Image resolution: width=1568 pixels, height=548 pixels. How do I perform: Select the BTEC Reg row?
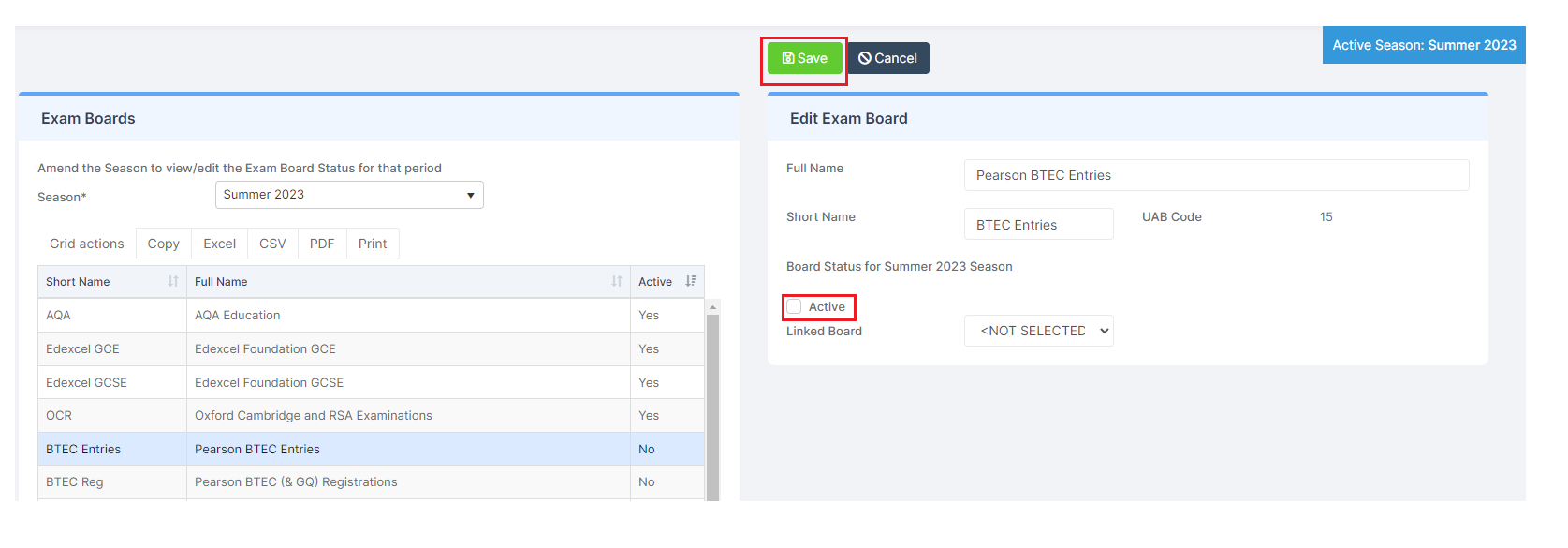[371, 482]
